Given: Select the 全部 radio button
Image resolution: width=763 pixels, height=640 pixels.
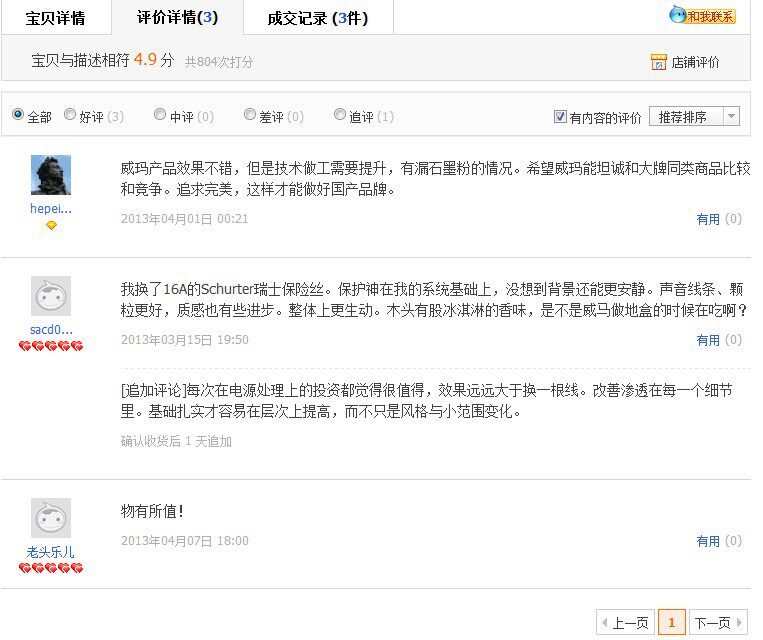Looking at the screenshot, I should [18, 115].
